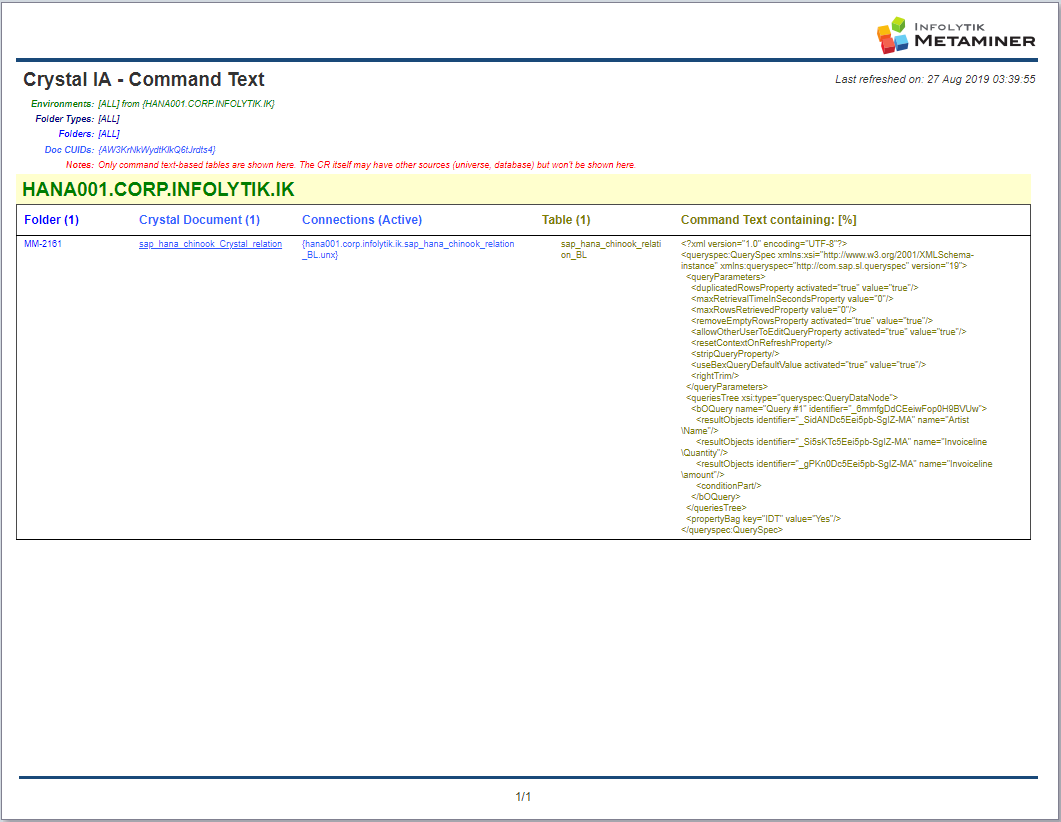Click the resetContextOnRefreshProperty line

761,343
